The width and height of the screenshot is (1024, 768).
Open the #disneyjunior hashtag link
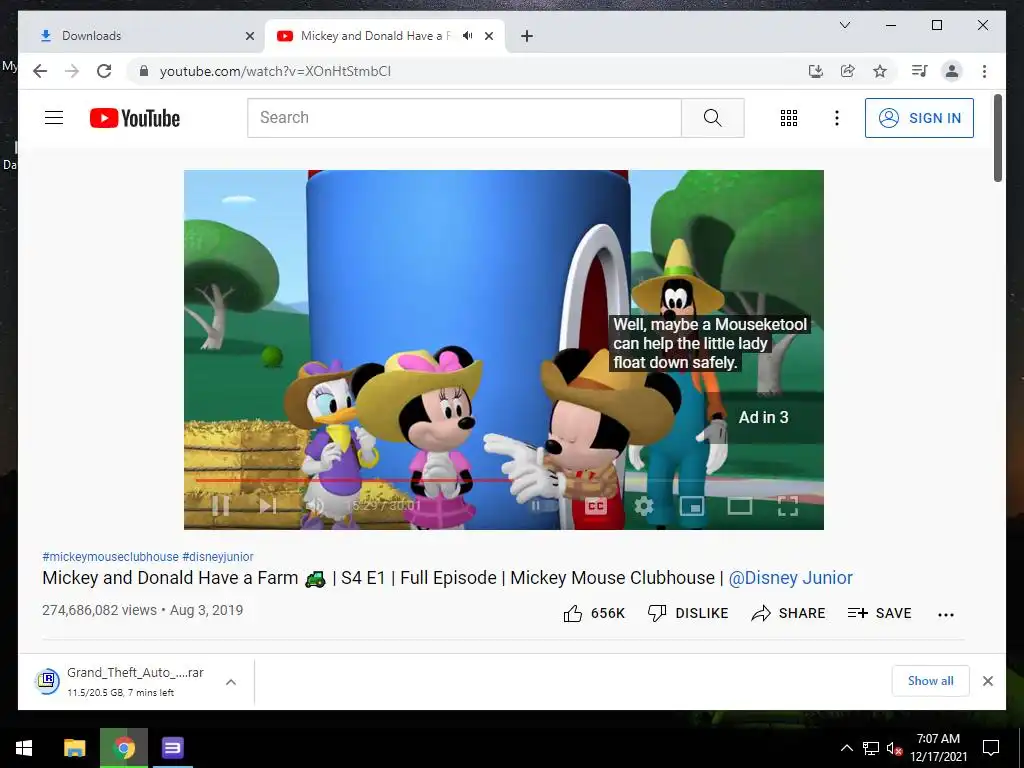[218, 556]
